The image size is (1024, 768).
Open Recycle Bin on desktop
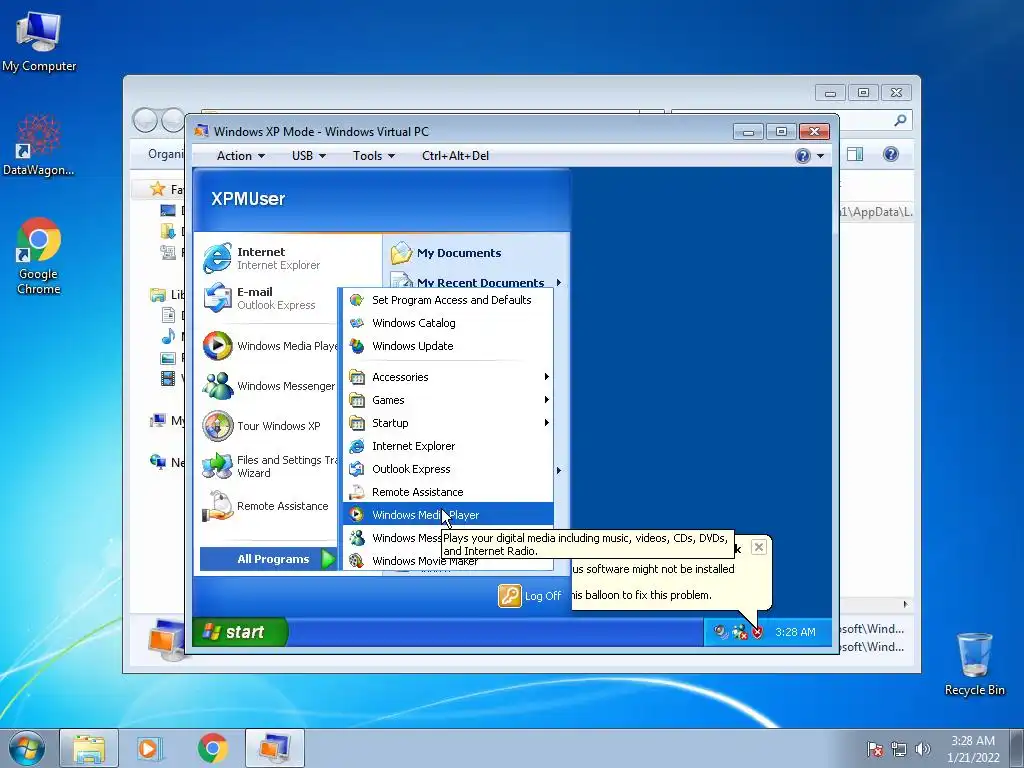point(974,664)
